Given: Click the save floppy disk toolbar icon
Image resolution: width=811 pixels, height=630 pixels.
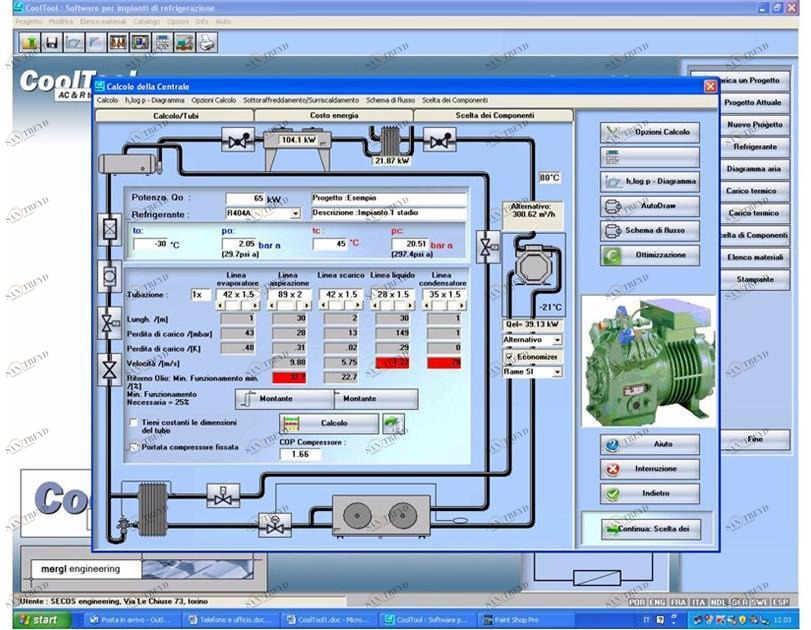Looking at the screenshot, I should [50, 42].
